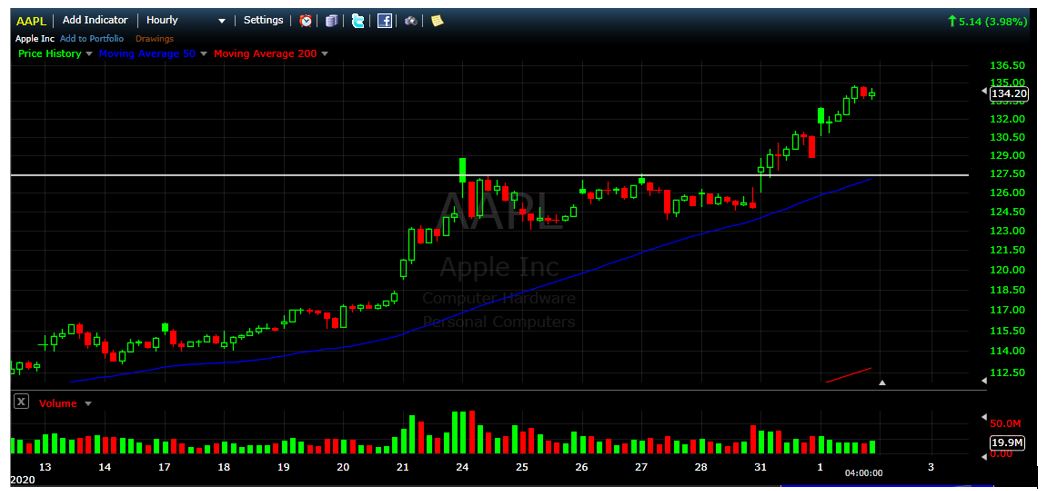Image resolution: width=1046 pixels, height=491 pixels.
Task: Expand the Moving Average 200 options arrow
Action: 325,54
